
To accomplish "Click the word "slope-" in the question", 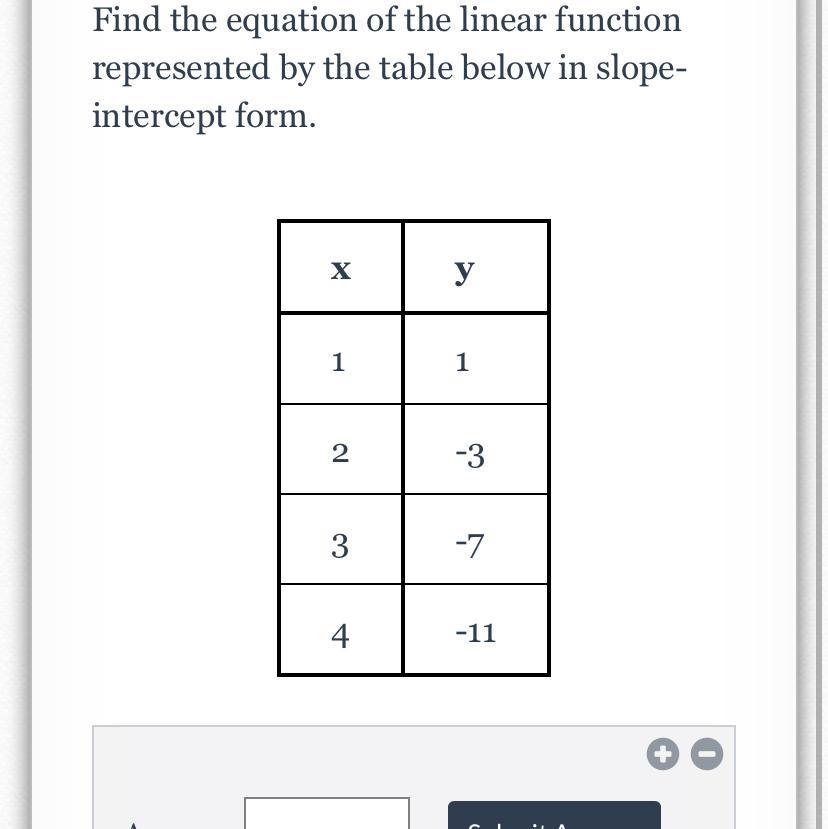I will 641,70.
